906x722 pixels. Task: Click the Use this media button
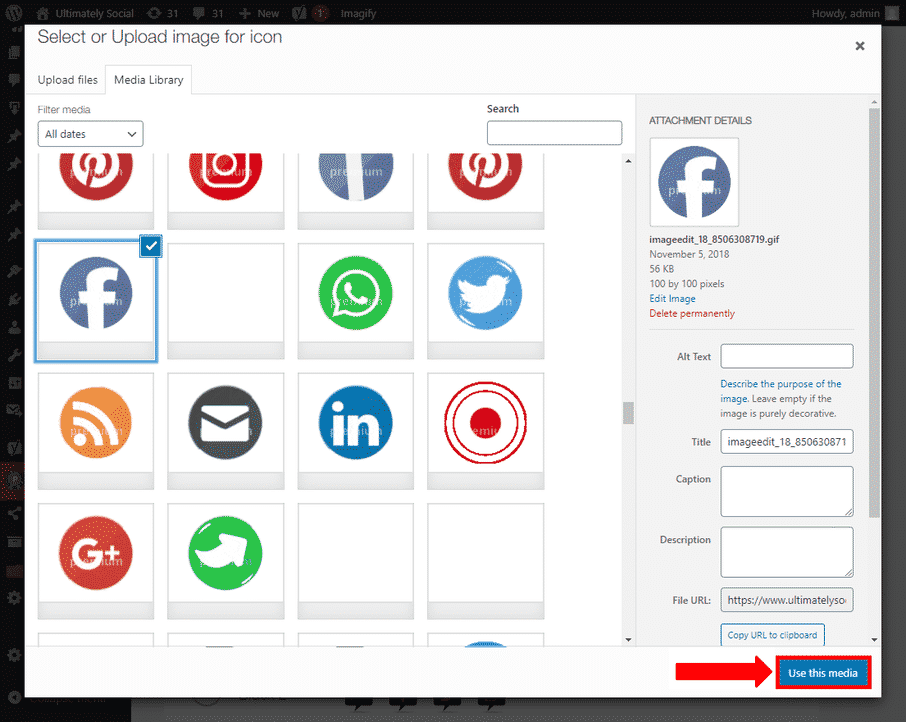823,673
